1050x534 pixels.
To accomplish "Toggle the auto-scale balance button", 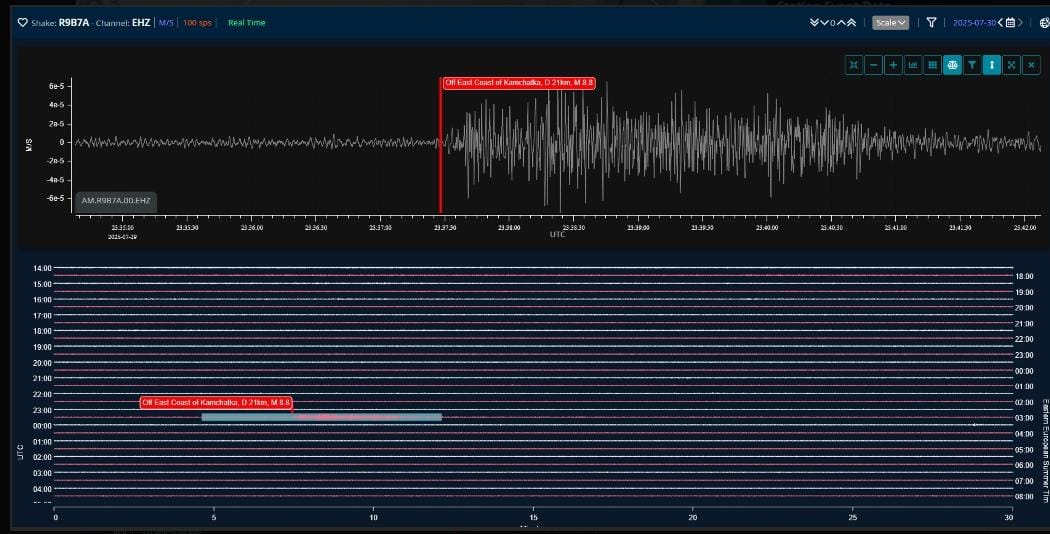I will (x=952, y=65).
